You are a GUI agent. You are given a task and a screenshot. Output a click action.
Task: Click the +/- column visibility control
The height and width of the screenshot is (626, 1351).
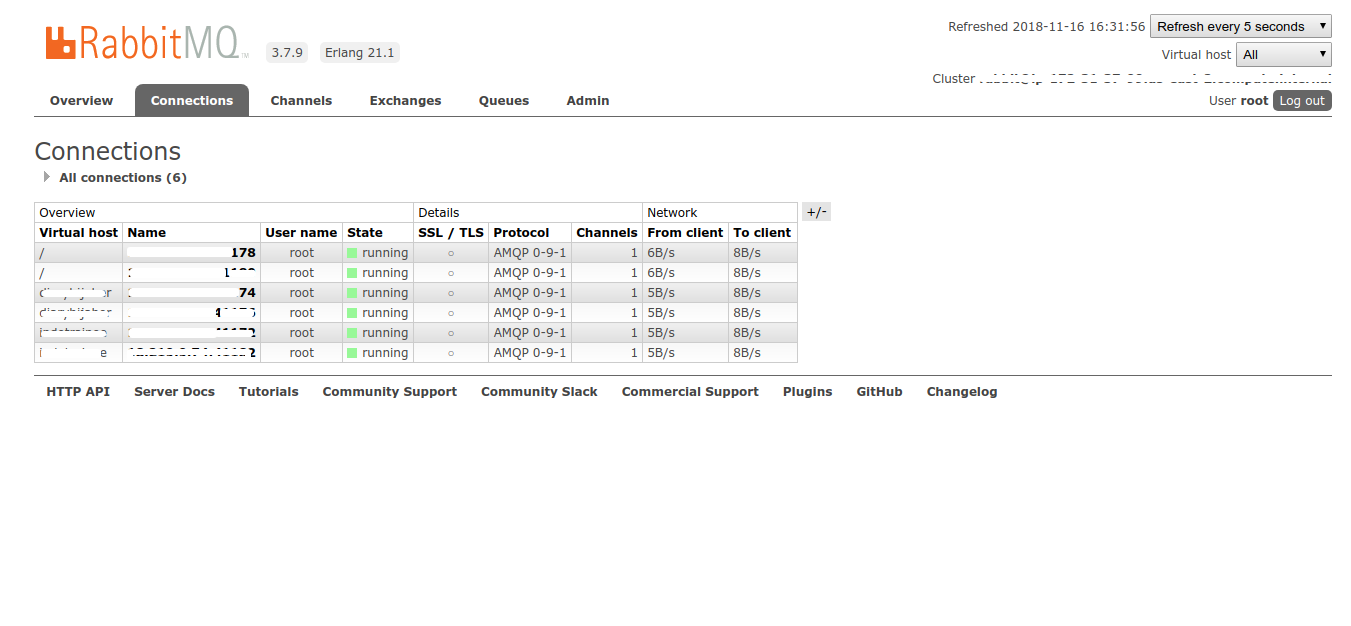coord(816,211)
